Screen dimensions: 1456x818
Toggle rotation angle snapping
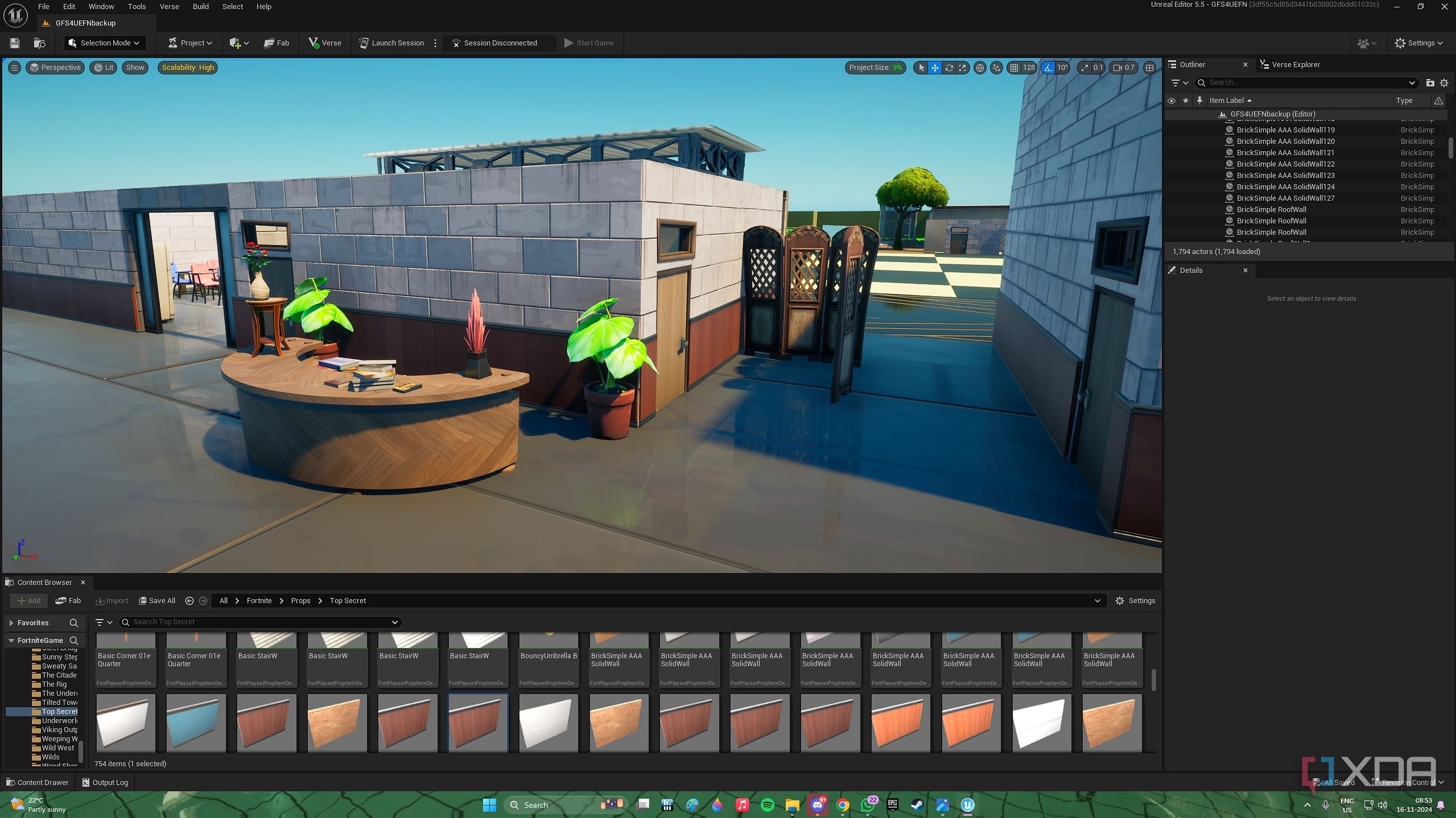(1048, 68)
